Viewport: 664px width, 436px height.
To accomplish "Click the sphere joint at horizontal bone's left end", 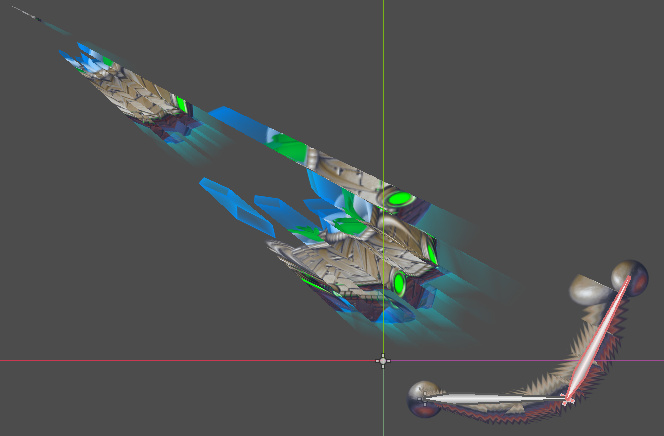I will [x=422, y=396].
